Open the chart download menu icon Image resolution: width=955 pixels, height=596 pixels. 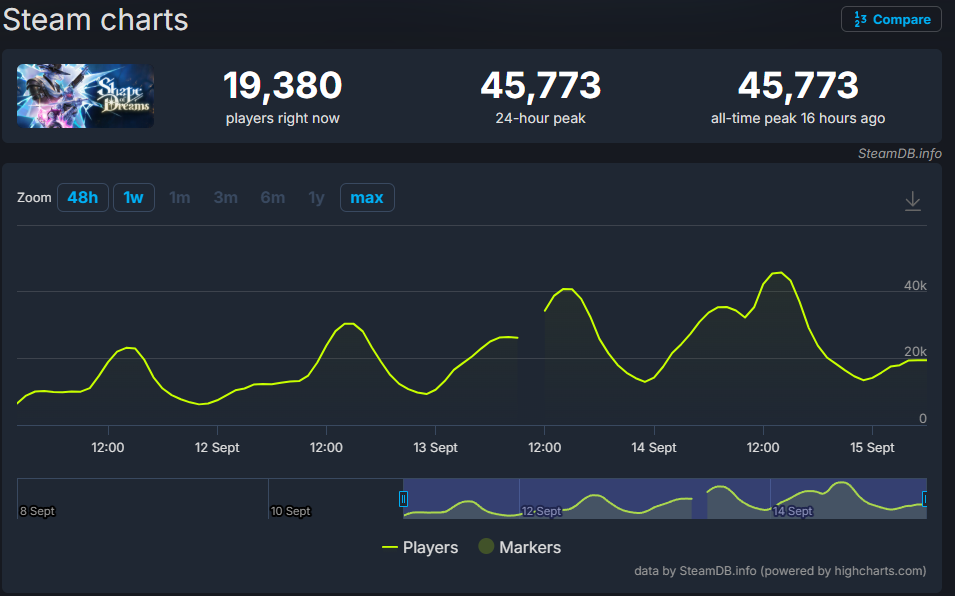pyautogui.click(x=912, y=201)
